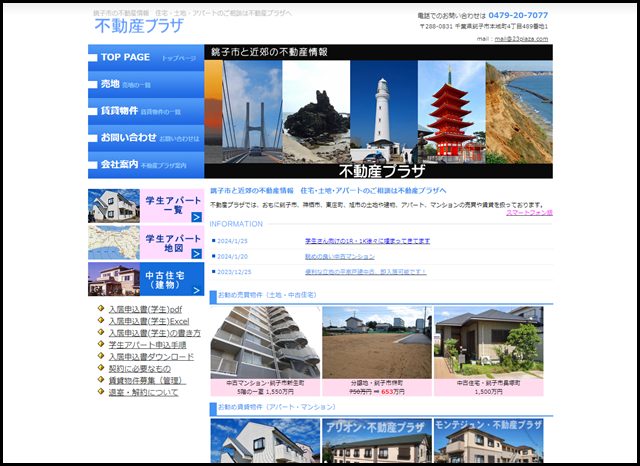Viewport: 640px width, 466px height.
Task: Click the INFORMATION heading
Action: pos(236,224)
